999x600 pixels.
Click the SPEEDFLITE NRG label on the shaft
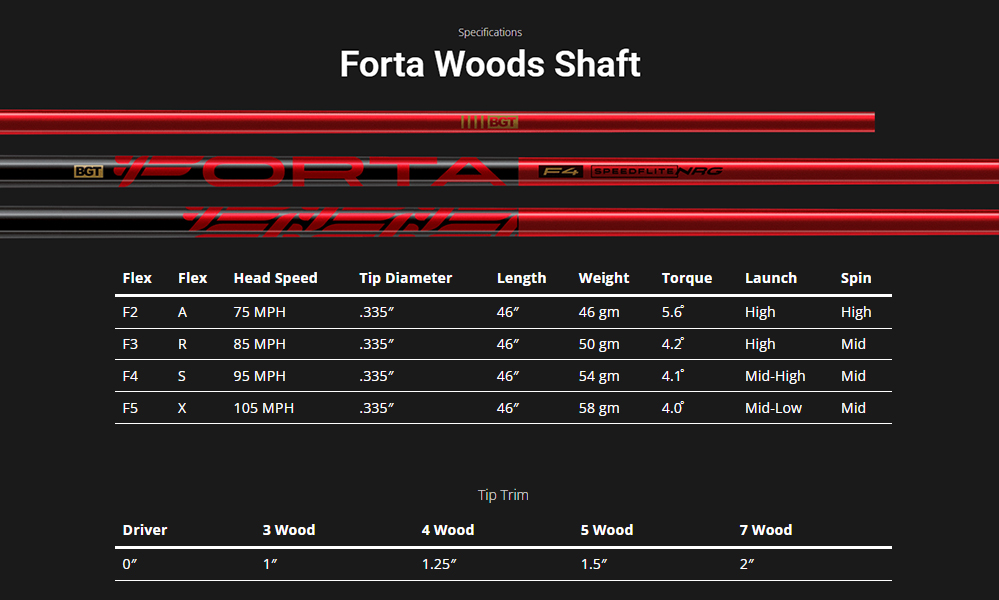657,171
